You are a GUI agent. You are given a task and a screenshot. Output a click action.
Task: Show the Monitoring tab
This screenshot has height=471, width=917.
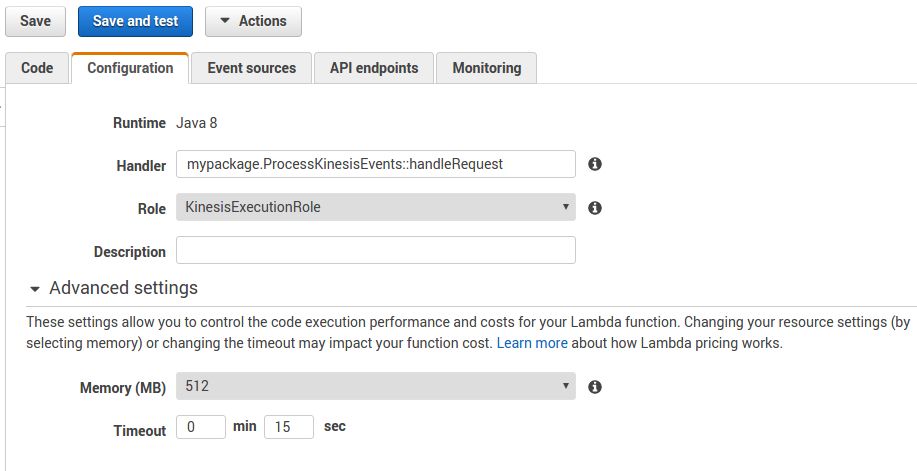pyautogui.click(x=486, y=68)
